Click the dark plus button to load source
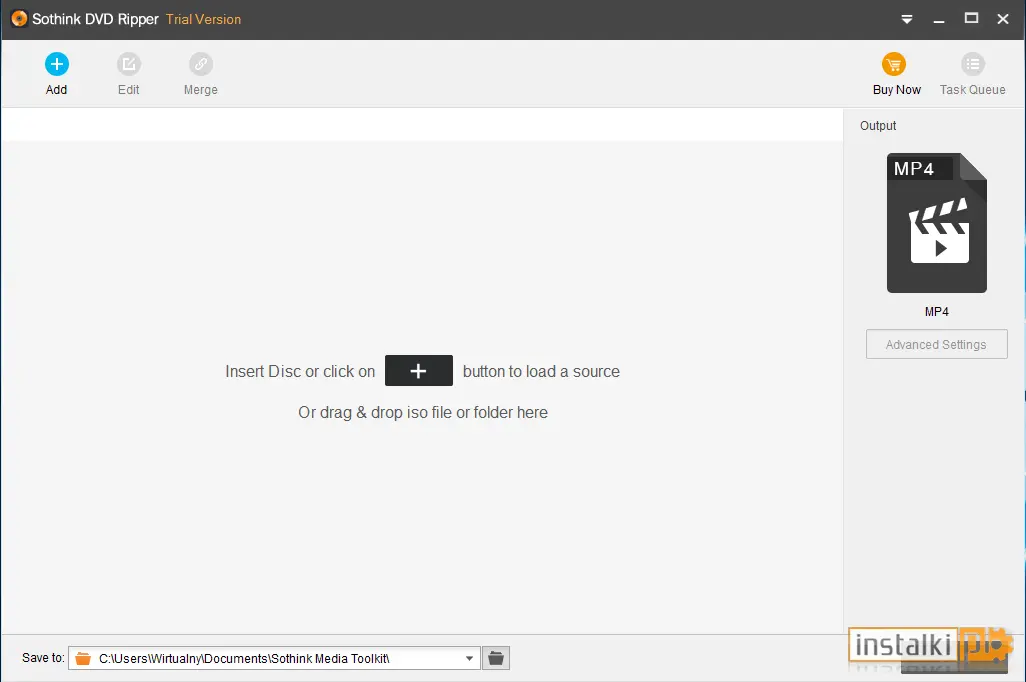This screenshot has height=682, width=1026. tap(419, 370)
